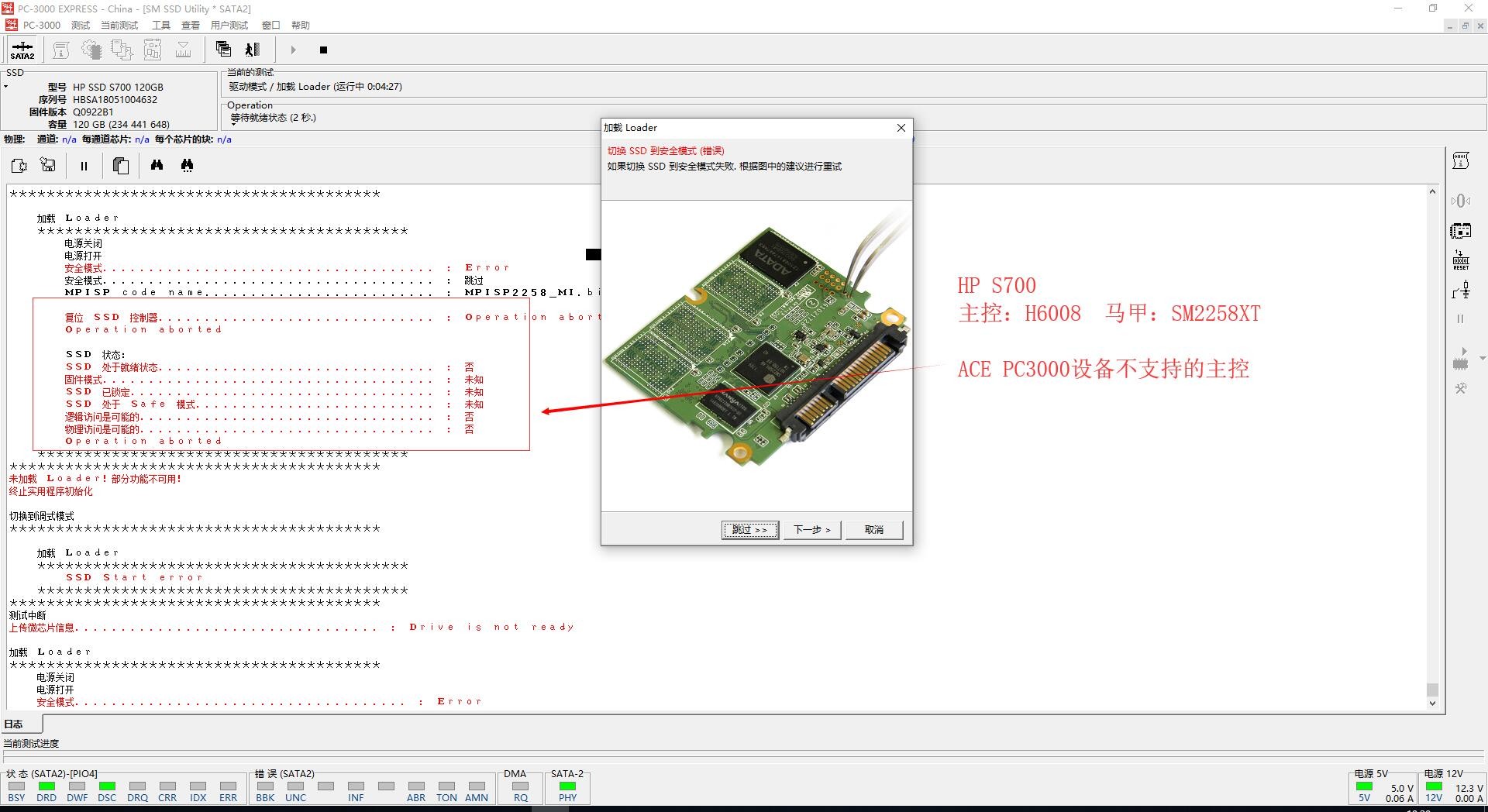This screenshot has width=1488, height=812.
Task: Switch to the 日志 tab
Action: pyautogui.click(x=22, y=724)
